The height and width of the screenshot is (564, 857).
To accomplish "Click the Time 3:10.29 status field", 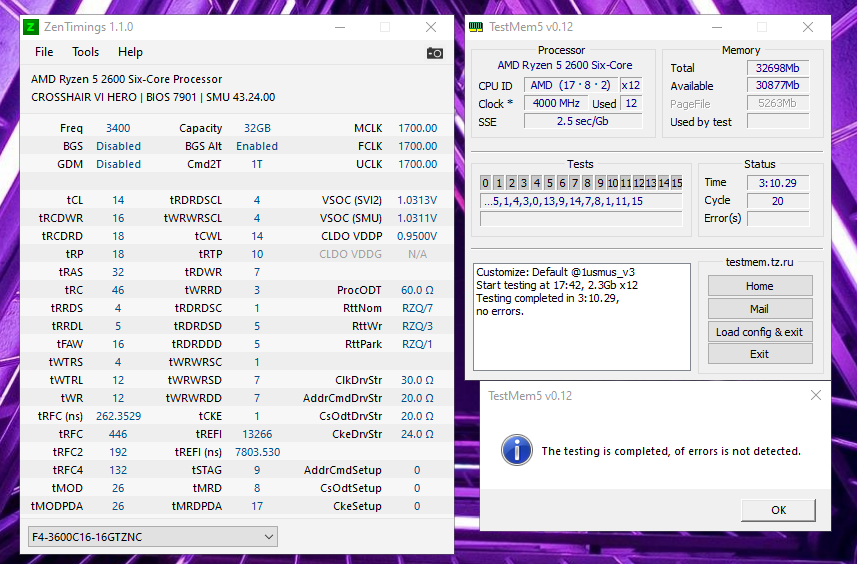I will pos(777,183).
